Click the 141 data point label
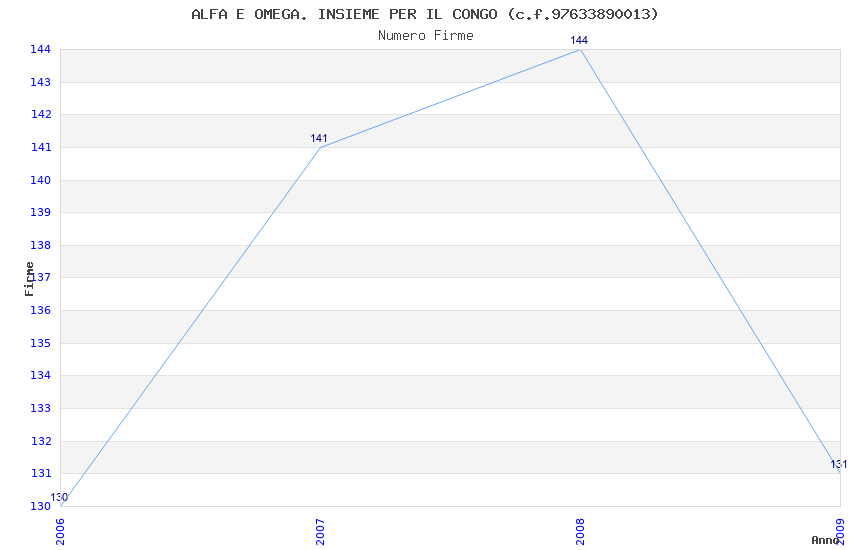 click(319, 139)
